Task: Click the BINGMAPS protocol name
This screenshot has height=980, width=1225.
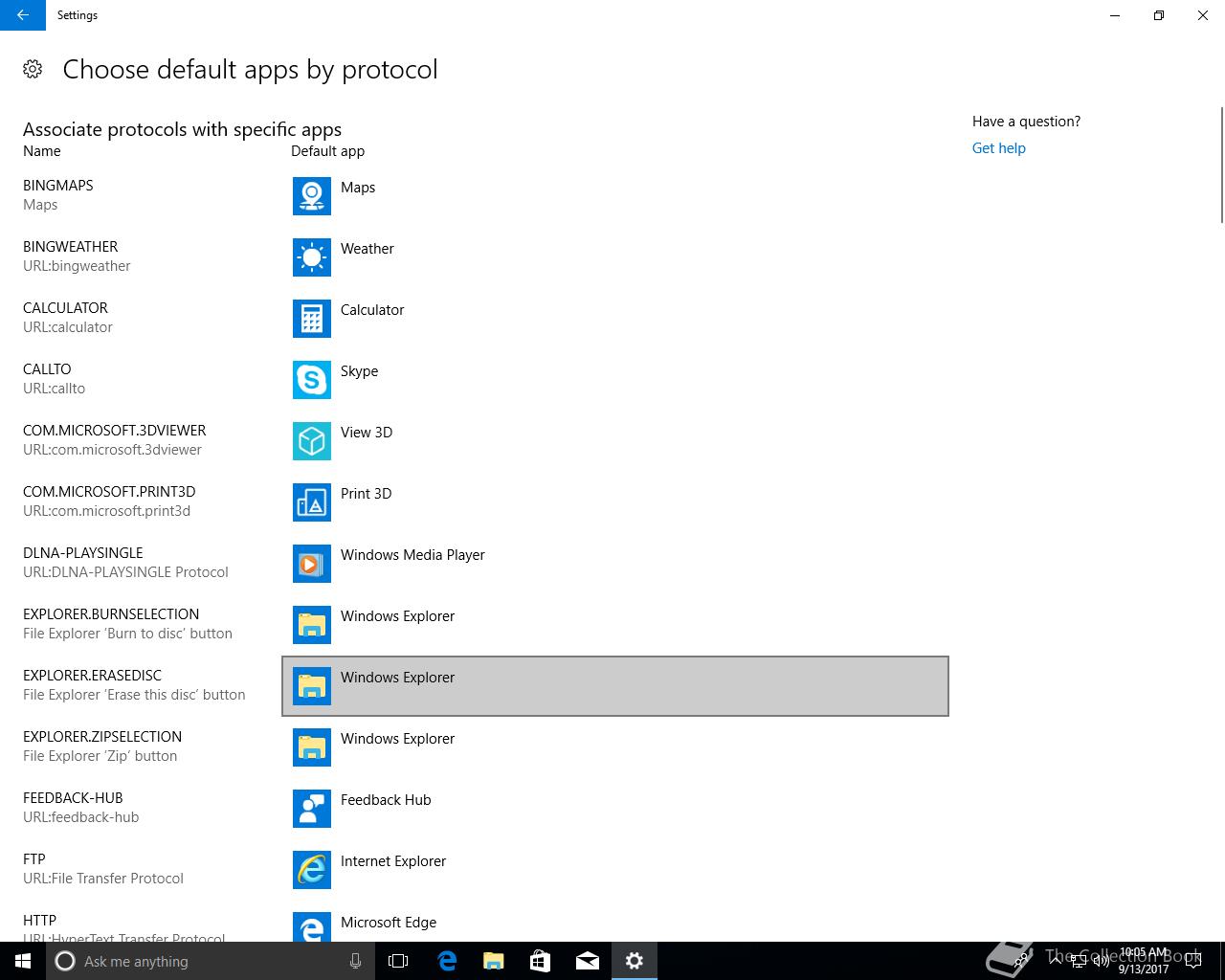Action: coord(58,186)
